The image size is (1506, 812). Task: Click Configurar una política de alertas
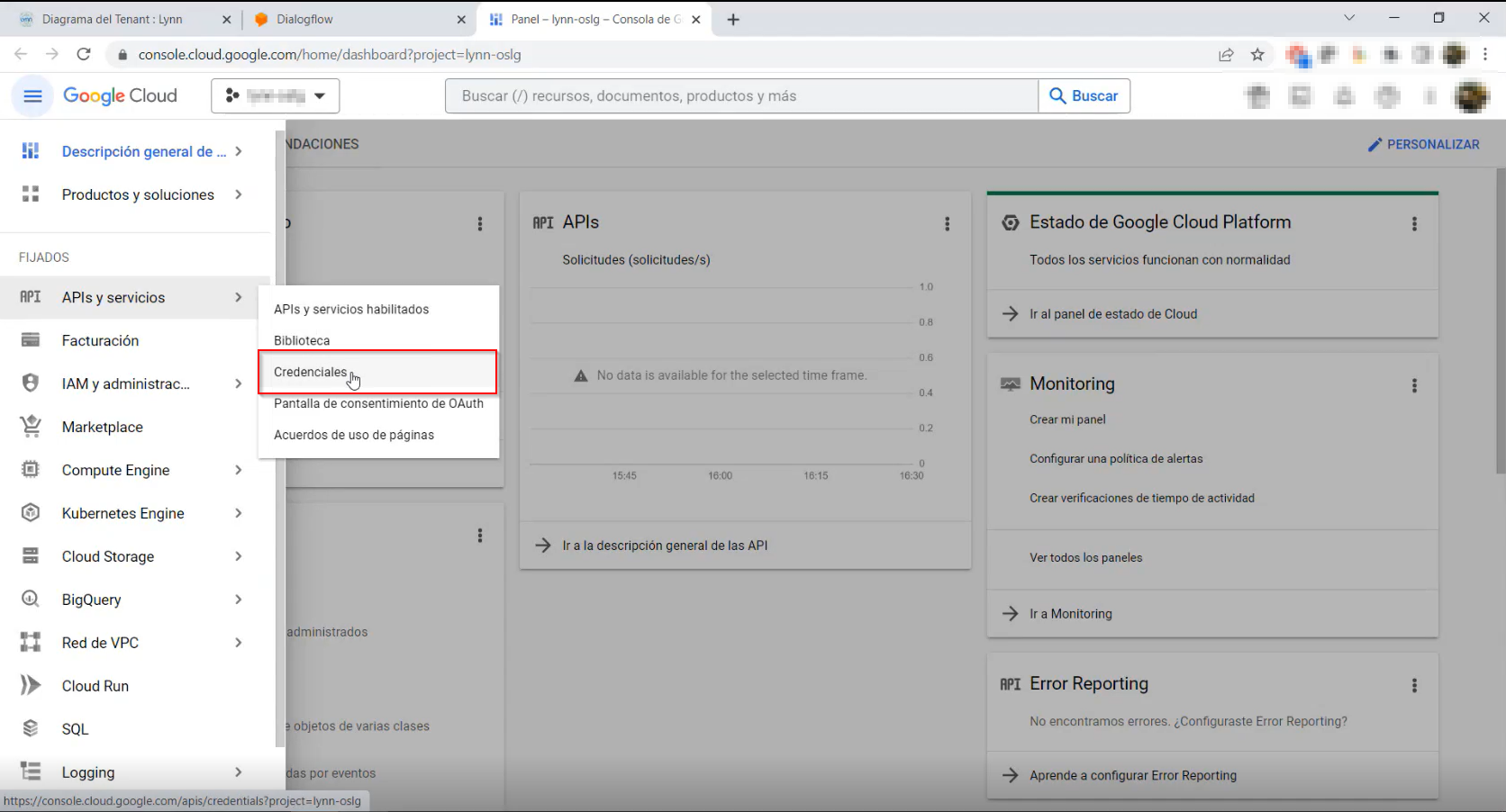pos(1116,459)
